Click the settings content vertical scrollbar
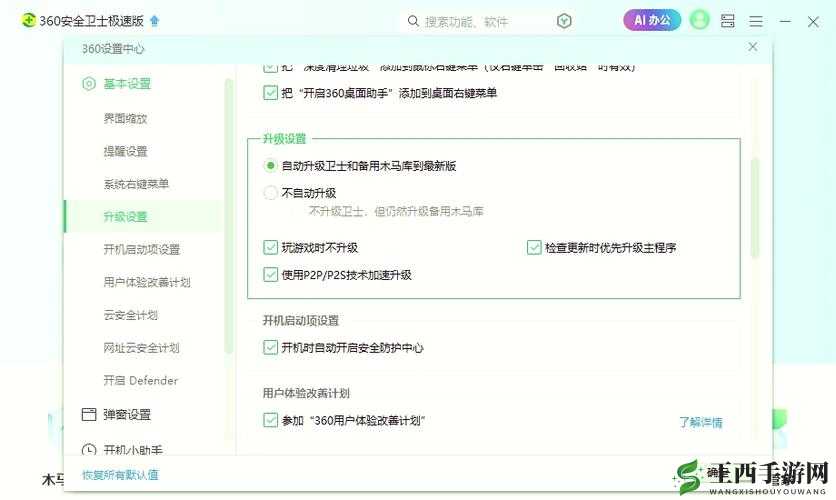This screenshot has height=500, width=836. click(x=754, y=208)
